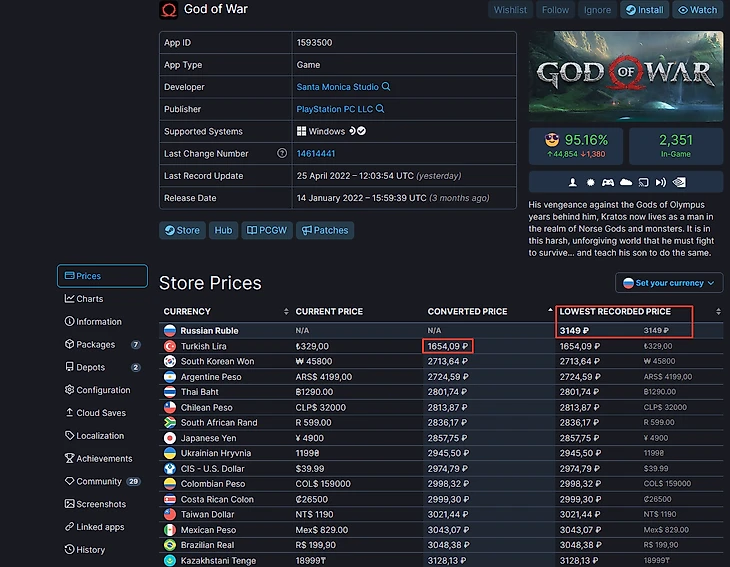This screenshot has width=730, height=567.
Task: Click the God of War omega app icon
Action: pyautogui.click(x=169, y=10)
